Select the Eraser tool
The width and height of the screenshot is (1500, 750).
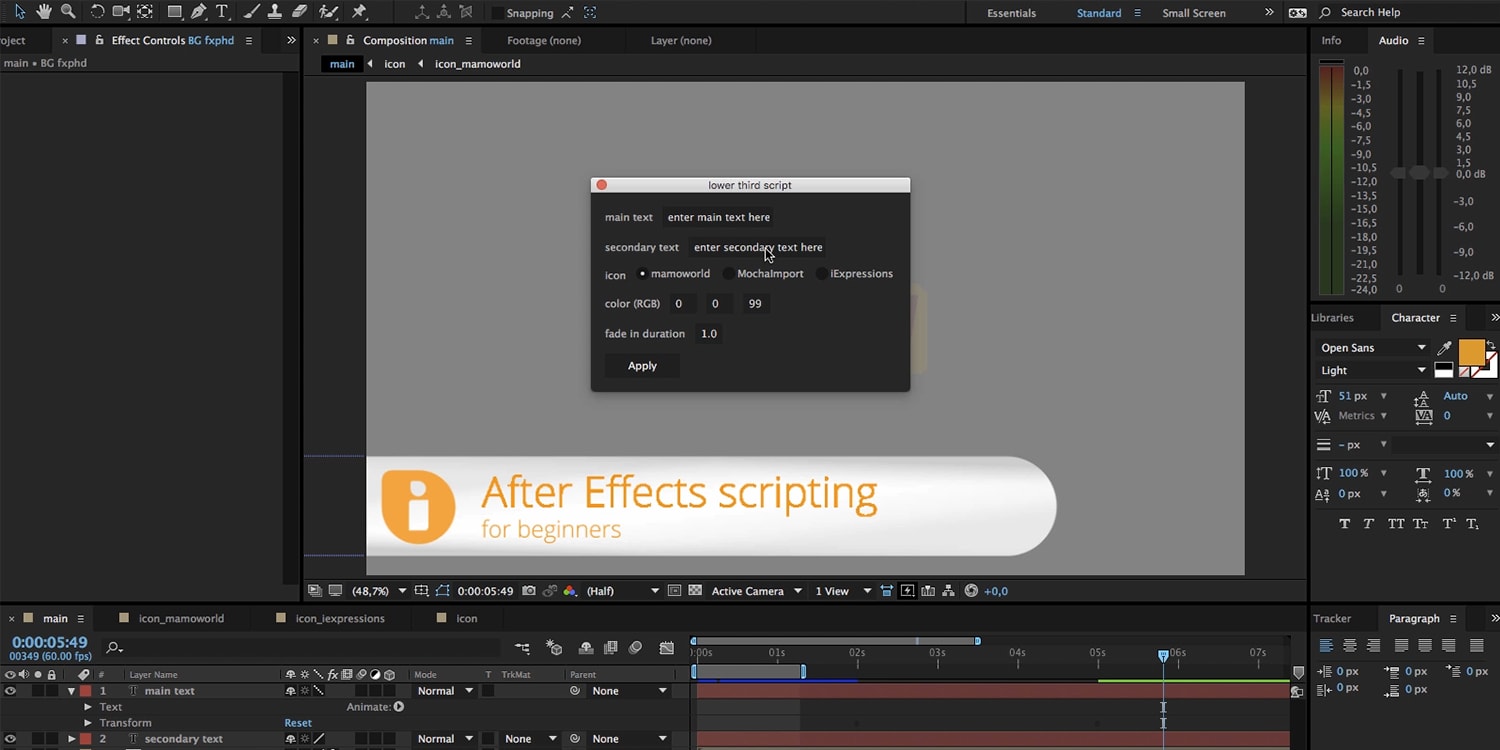pos(300,12)
